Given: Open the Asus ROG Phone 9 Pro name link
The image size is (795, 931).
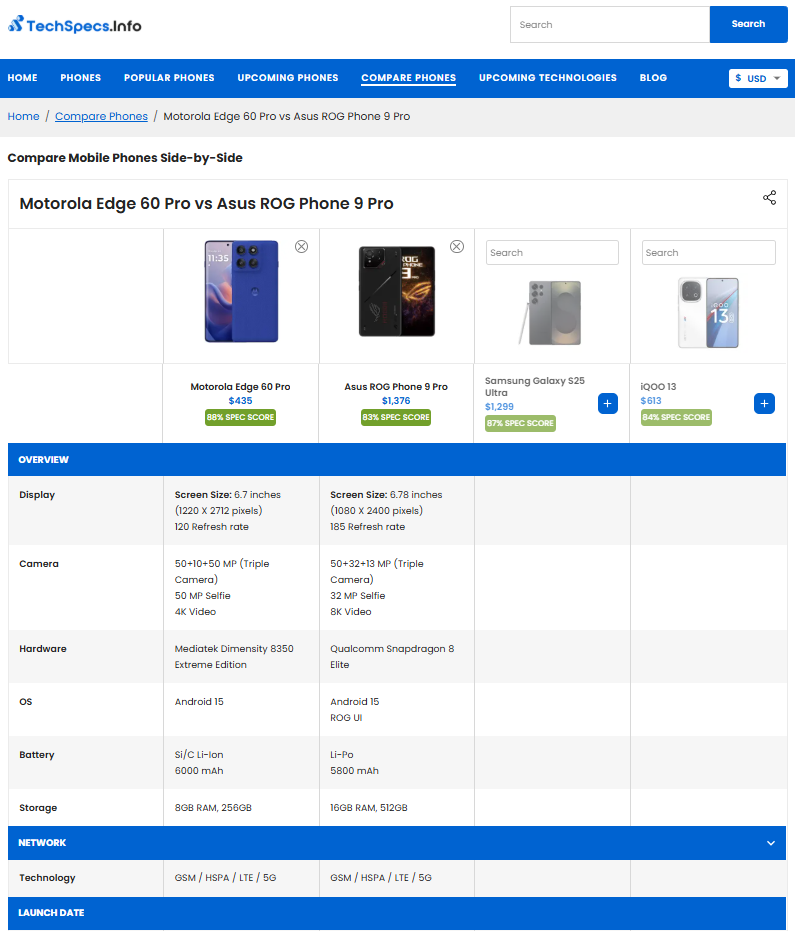Looking at the screenshot, I should [x=396, y=387].
